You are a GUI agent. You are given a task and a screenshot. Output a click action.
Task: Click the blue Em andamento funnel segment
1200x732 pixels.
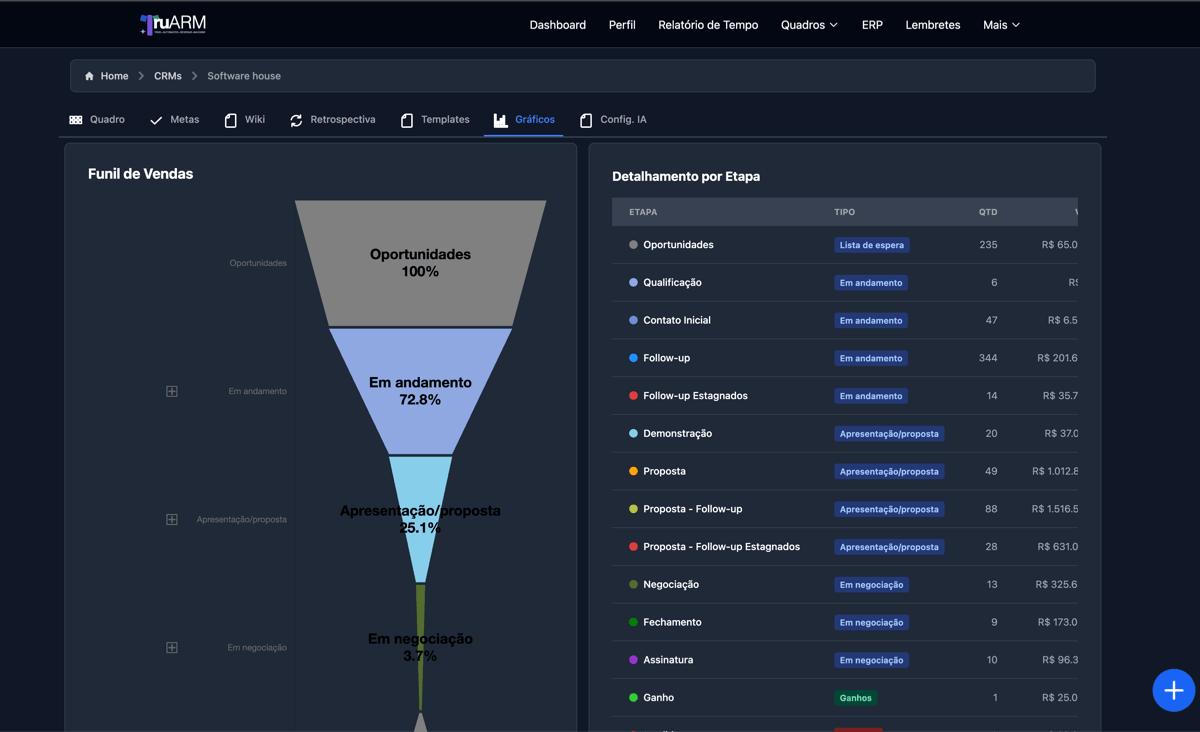tap(420, 391)
